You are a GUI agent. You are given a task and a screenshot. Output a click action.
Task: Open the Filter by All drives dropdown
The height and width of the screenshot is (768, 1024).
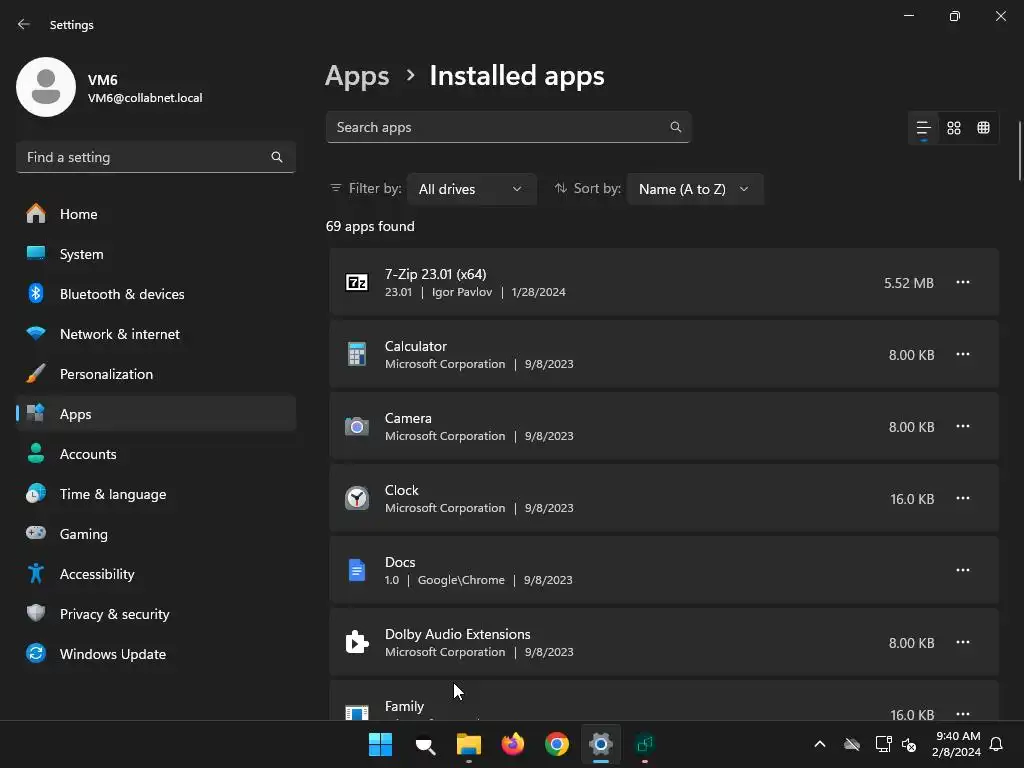tap(471, 189)
